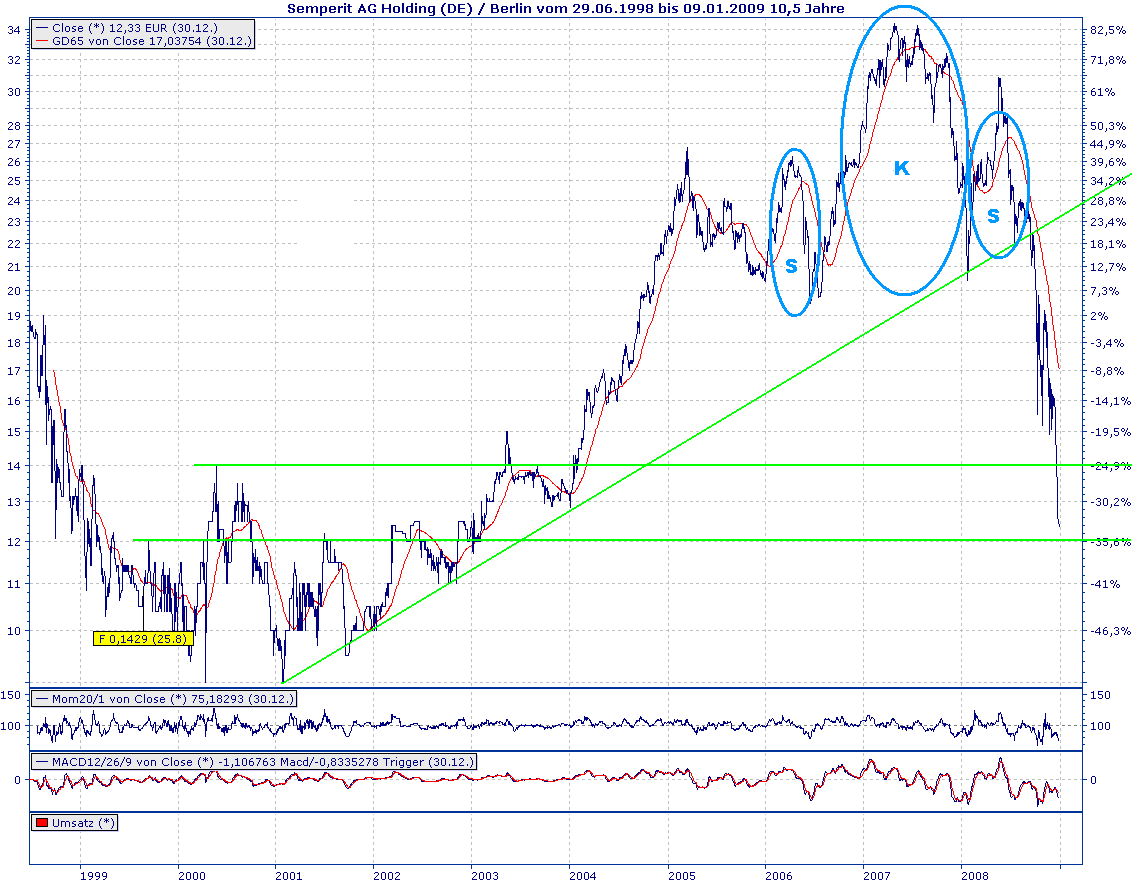Image resolution: width=1132 pixels, height=883 pixels.
Task: Click price label 14 on left axis
Action: (14, 466)
